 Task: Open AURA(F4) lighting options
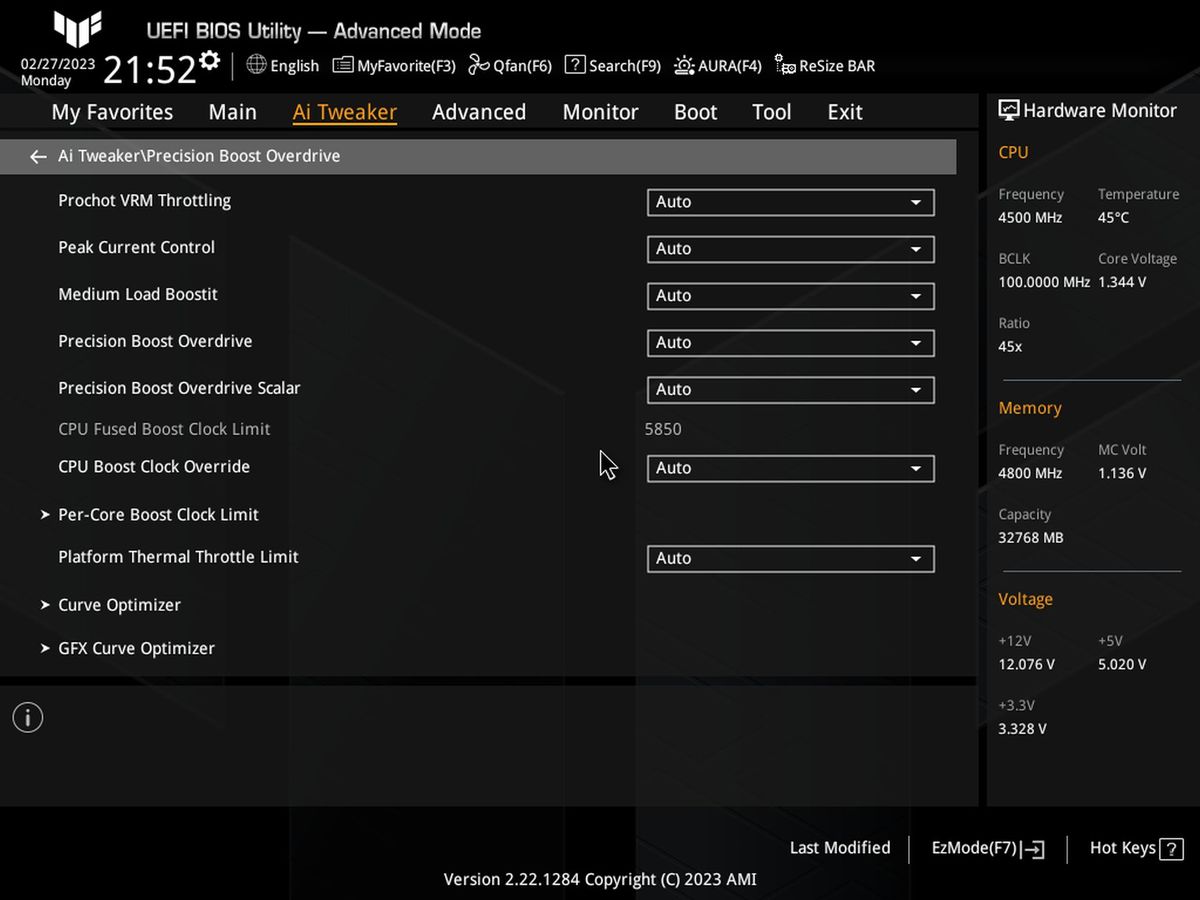(x=718, y=65)
